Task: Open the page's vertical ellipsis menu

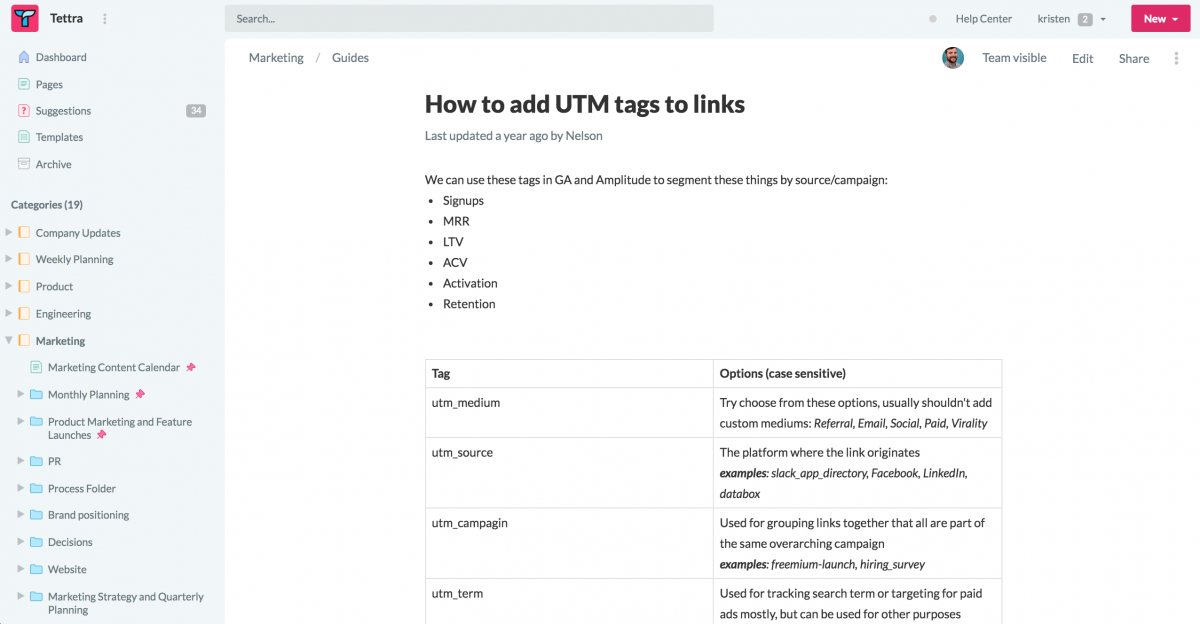Action: point(1176,58)
